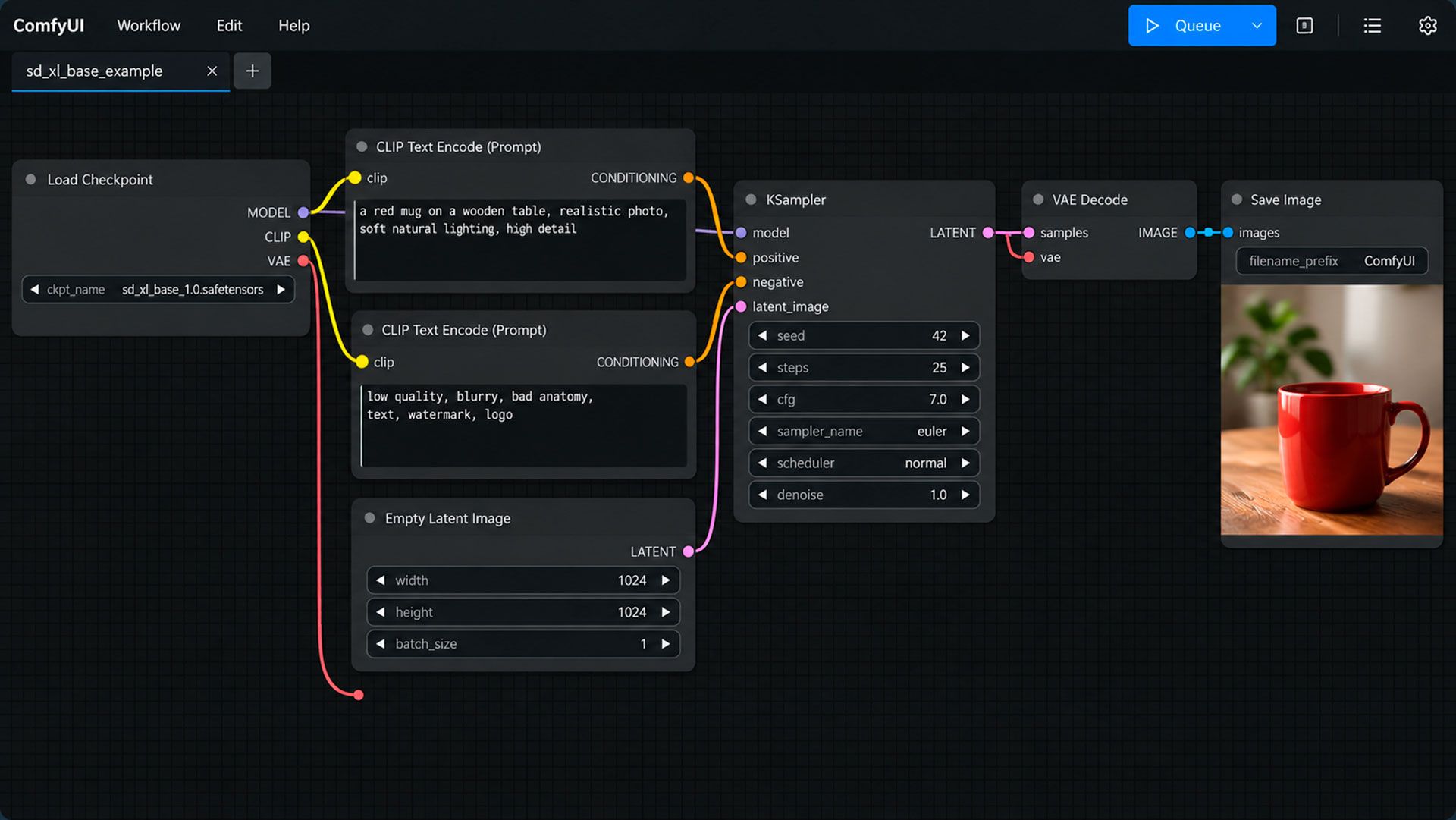Close the sd_xl_base_example tab
The image size is (1456, 820).
[212, 71]
